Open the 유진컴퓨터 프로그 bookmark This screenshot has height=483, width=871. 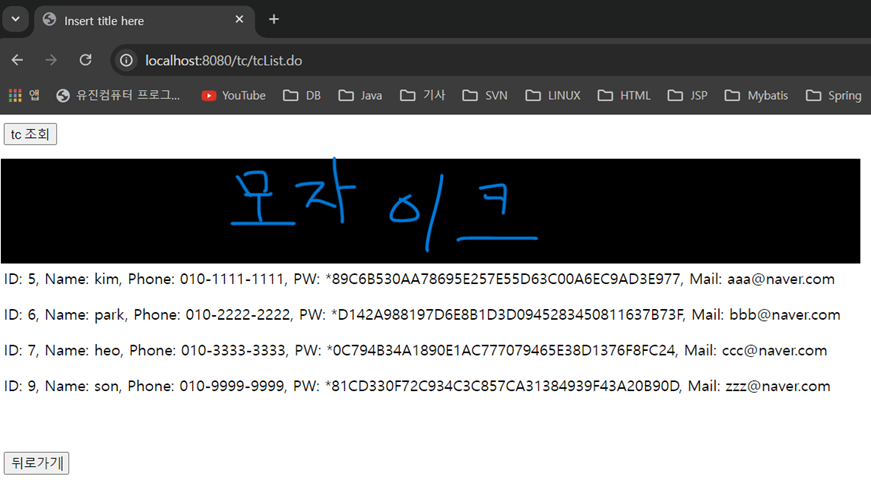pos(119,96)
